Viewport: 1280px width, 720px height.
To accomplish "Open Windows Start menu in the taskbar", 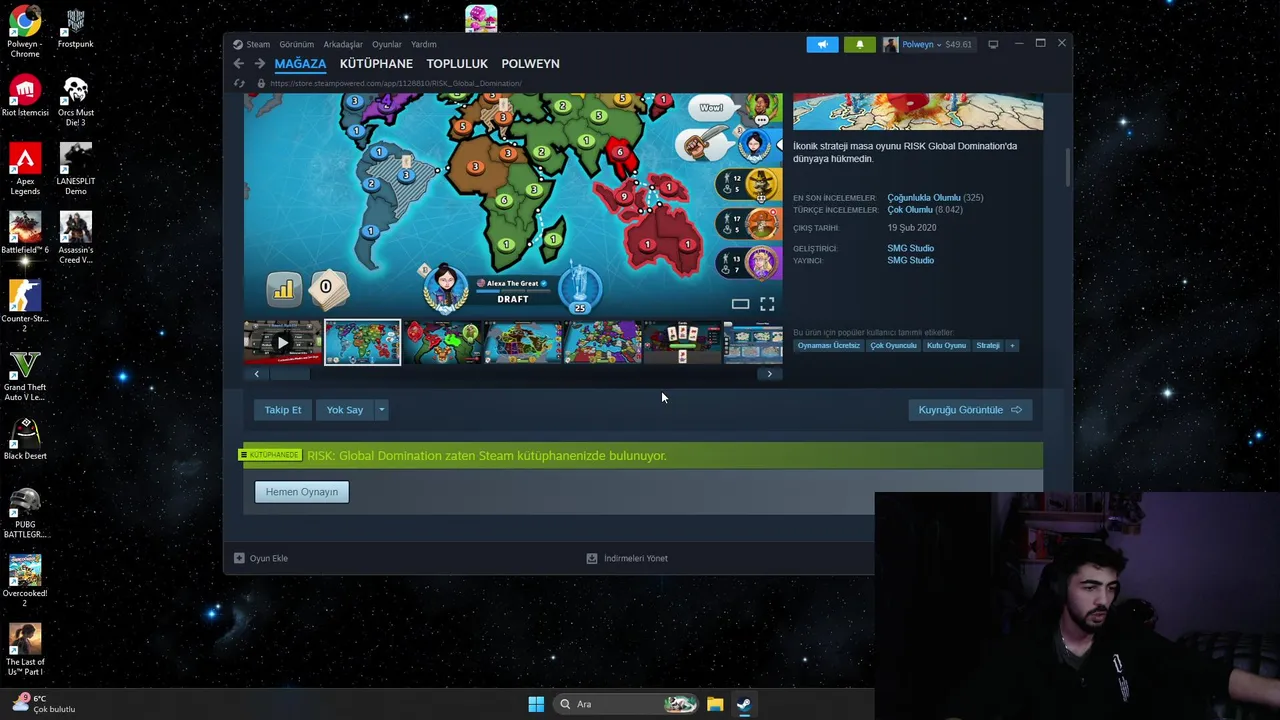I will [x=536, y=704].
